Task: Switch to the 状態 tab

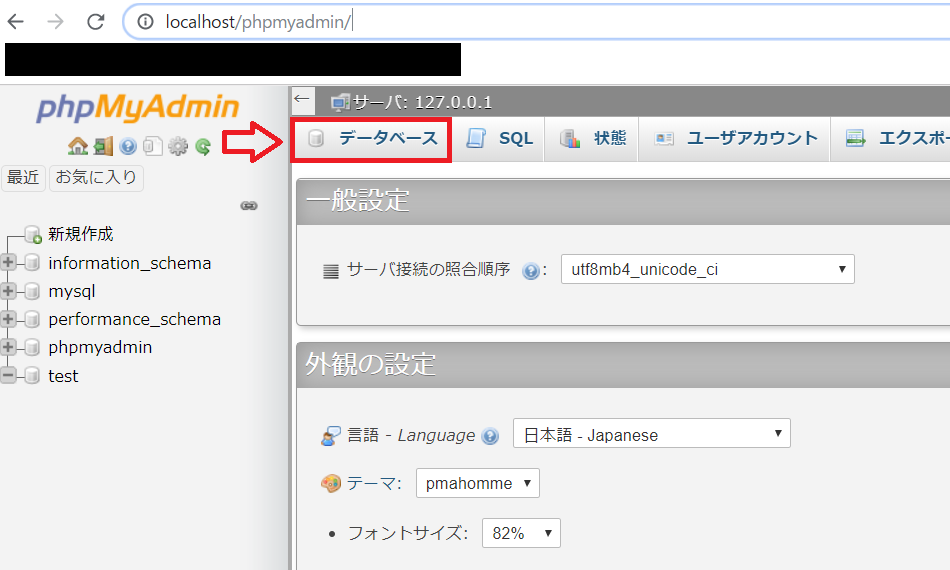Action: pyautogui.click(x=593, y=139)
